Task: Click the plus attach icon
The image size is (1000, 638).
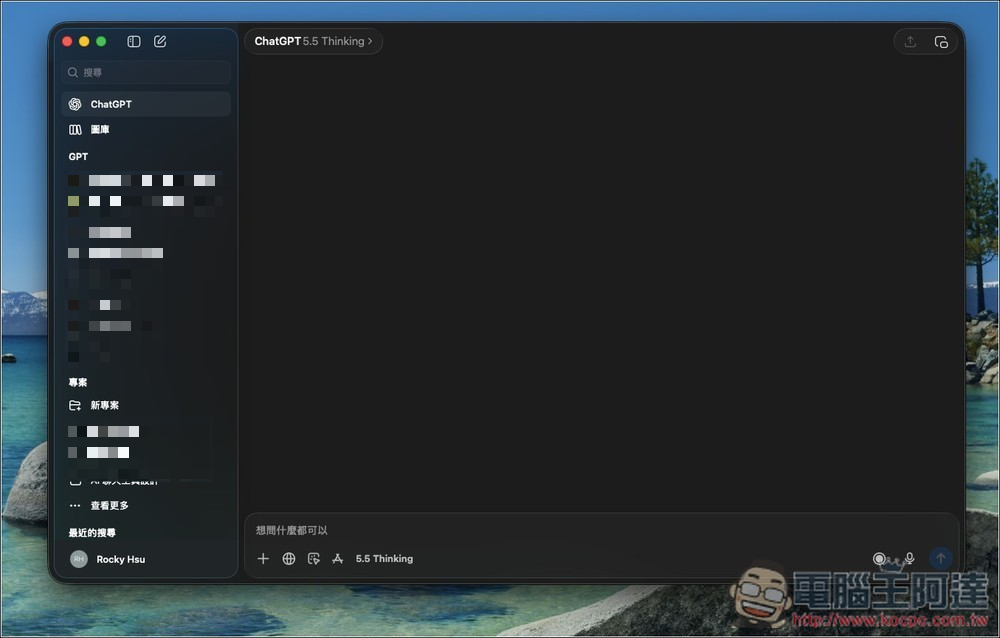Action: 263,559
